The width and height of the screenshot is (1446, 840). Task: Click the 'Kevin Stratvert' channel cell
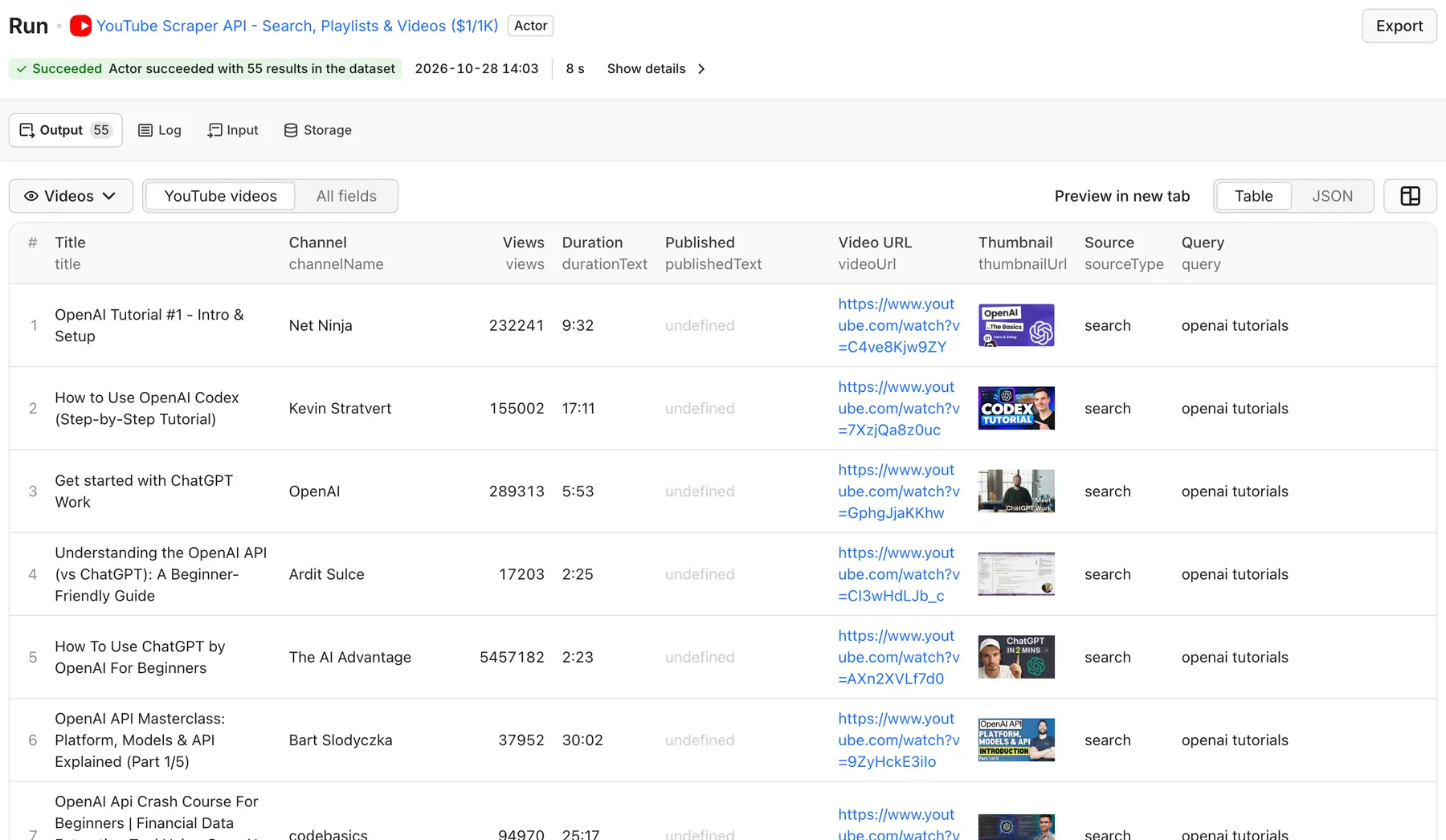point(340,408)
